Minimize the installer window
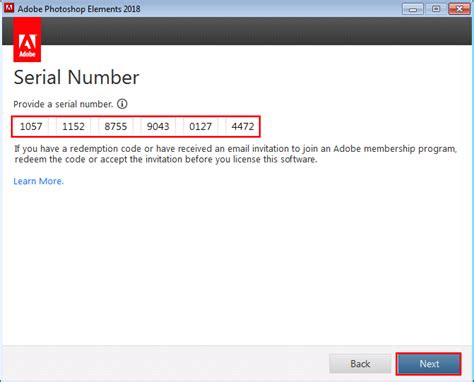 [413, 9]
